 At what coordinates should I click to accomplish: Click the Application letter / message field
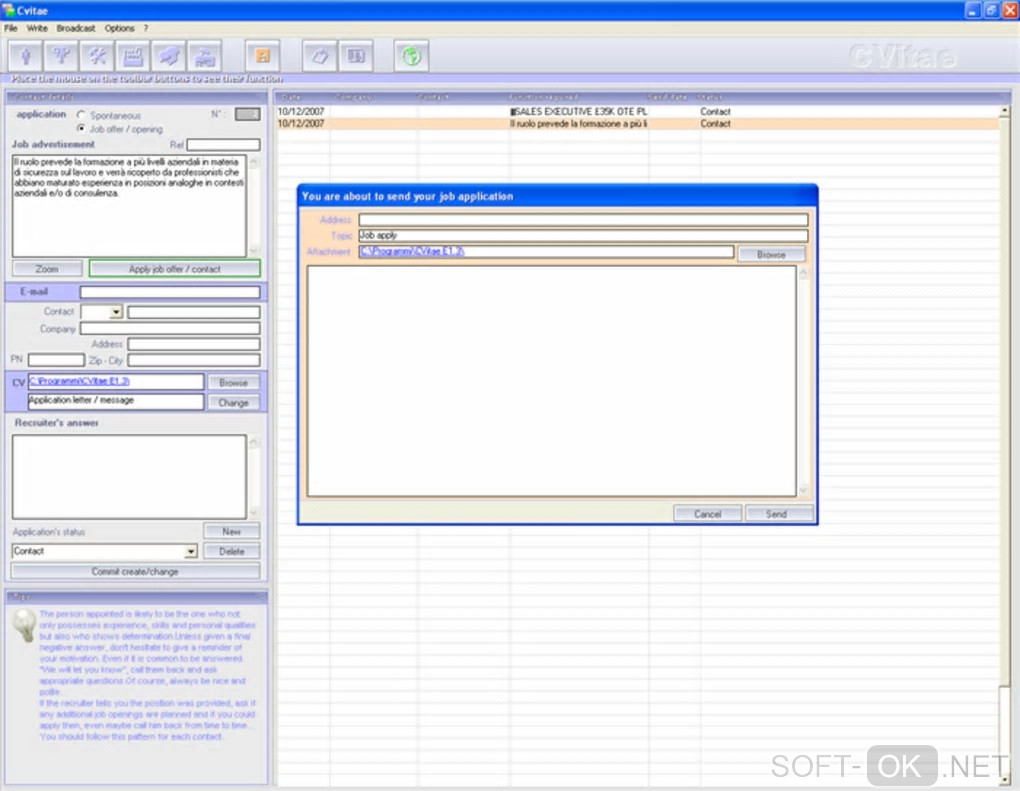click(116, 401)
